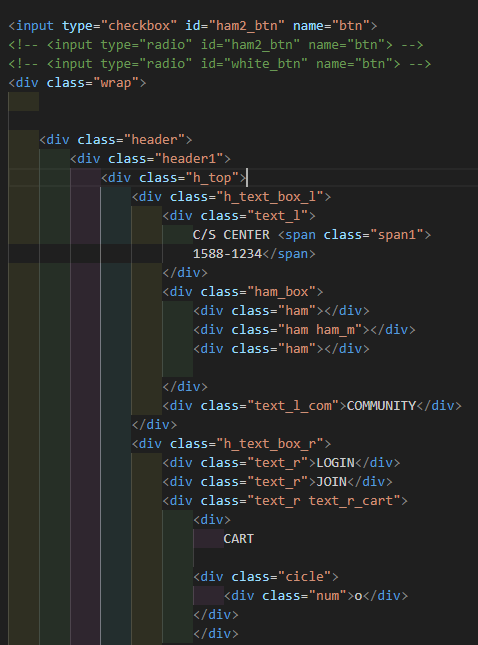Image resolution: width=478 pixels, height=645 pixels.
Task: Click the "JOIN" text
Action: pos(331,482)
